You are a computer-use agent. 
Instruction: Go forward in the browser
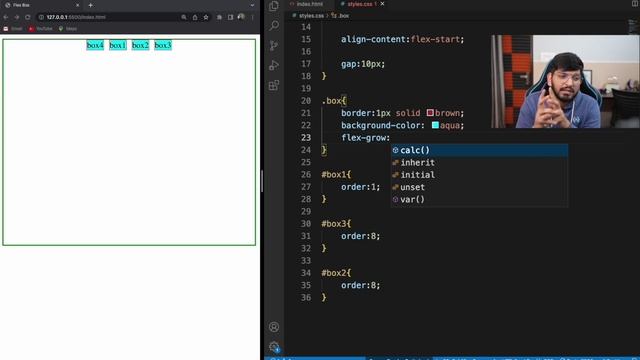coord(17,17)
